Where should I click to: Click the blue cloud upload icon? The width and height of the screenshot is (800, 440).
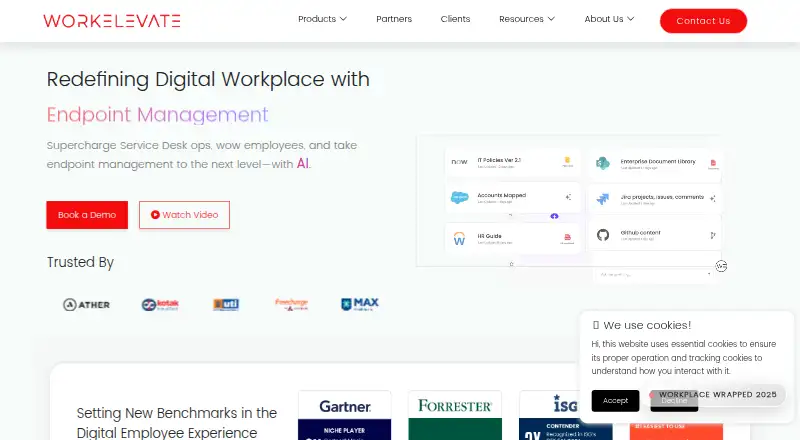[555, 216]
